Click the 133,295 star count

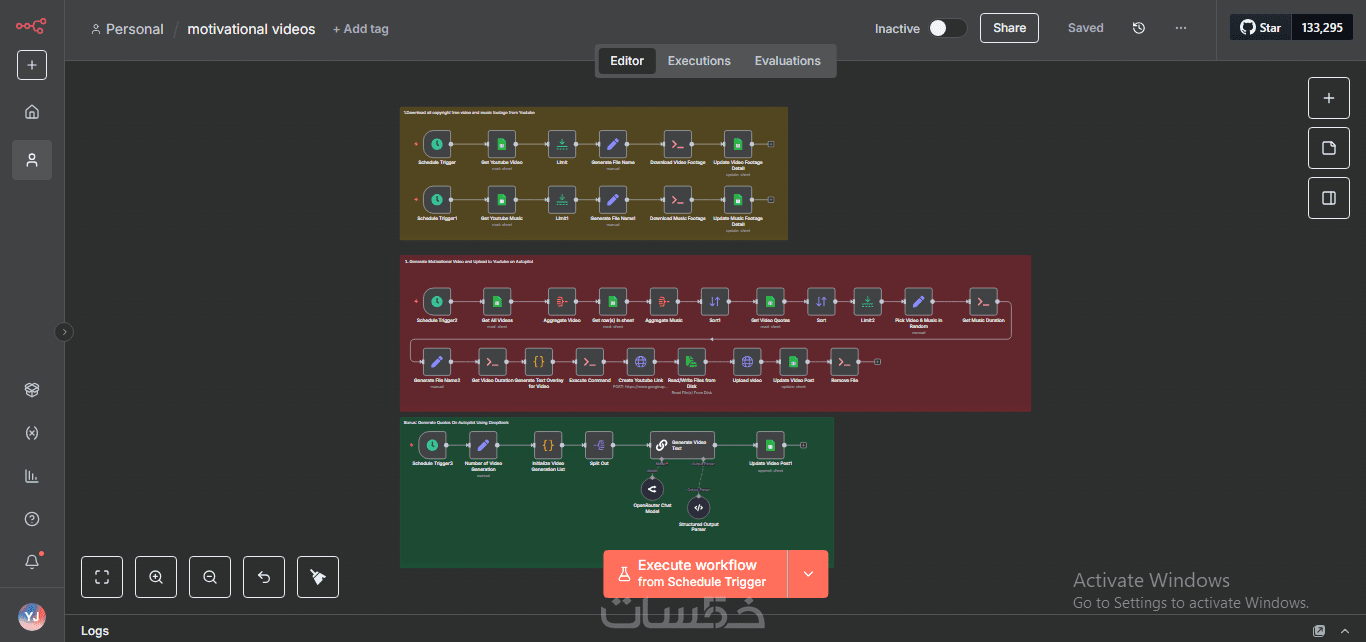[1322, 28]
